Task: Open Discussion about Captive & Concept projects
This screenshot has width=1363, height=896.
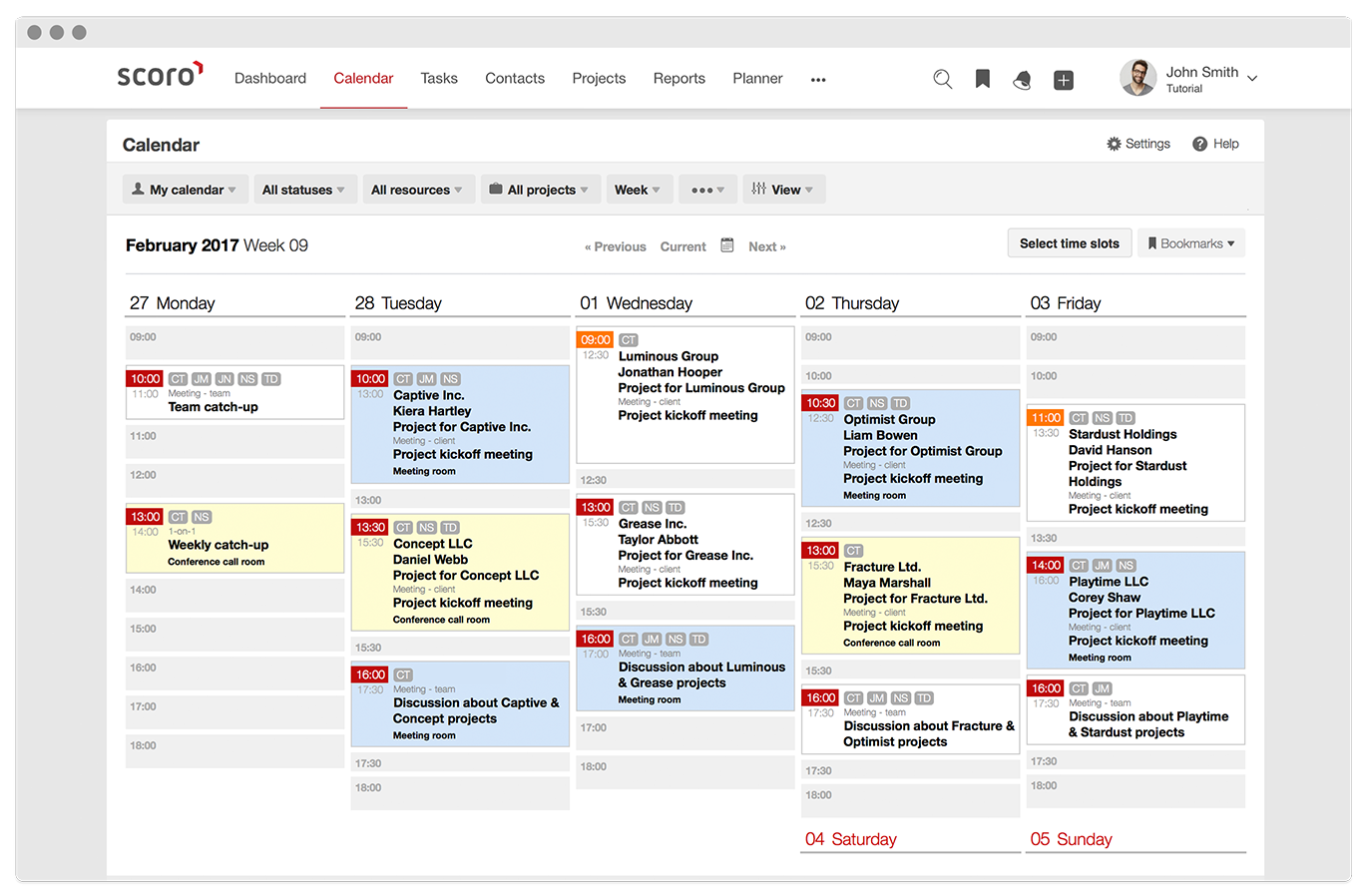Action: (x=460, y=703)
